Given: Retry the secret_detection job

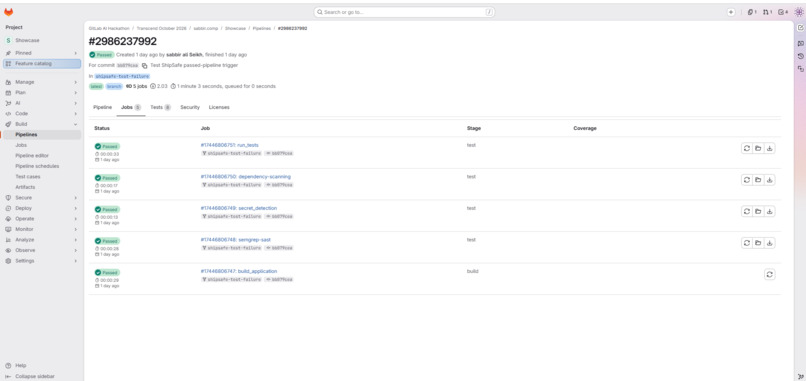Looking at the screenshot, I should click(746, 211).
